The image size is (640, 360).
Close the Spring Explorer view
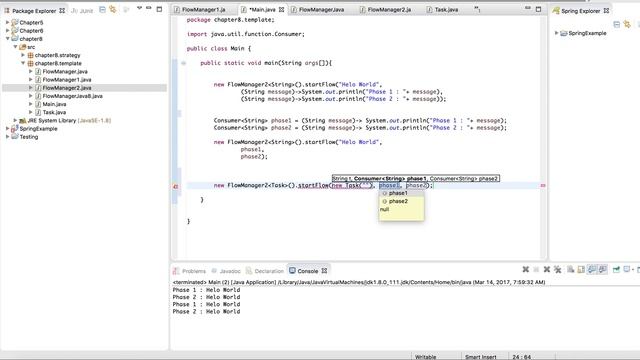click(x=606, y=11)
